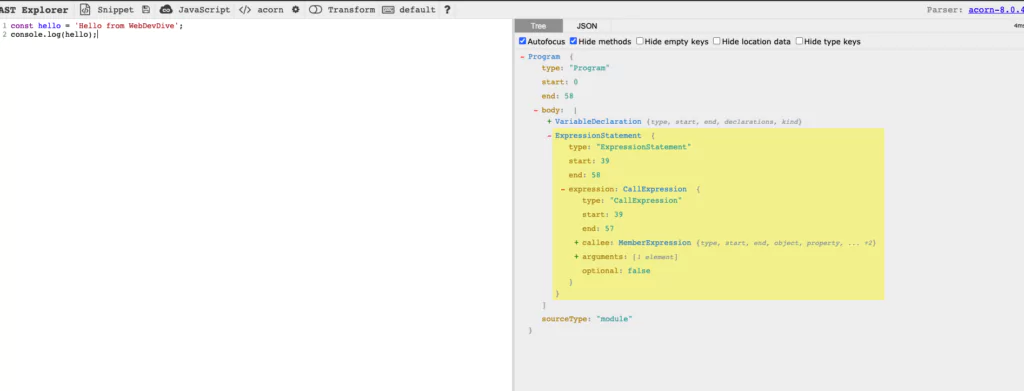Collapse the ExpressionStatement node
Viewport: 1024px width, 391px height.
tap(549, 135)
